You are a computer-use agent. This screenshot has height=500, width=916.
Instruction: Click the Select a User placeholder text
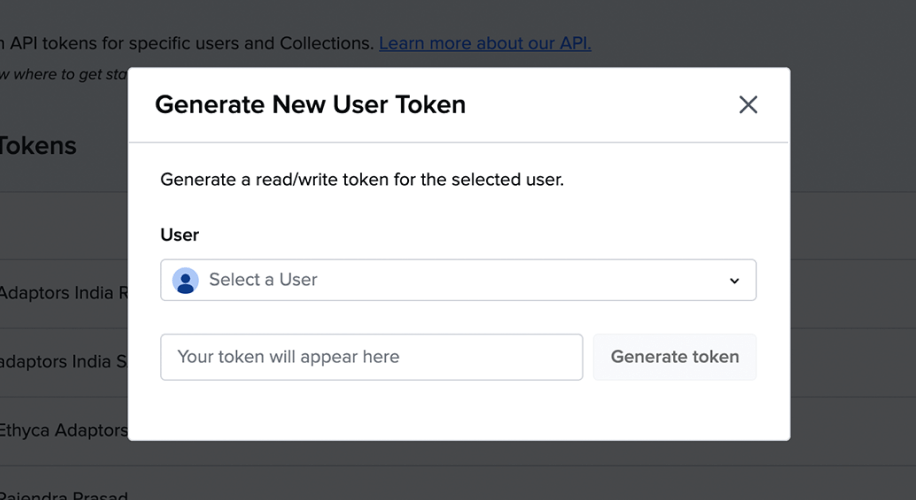pyautogui.click(x=263, y=280)
